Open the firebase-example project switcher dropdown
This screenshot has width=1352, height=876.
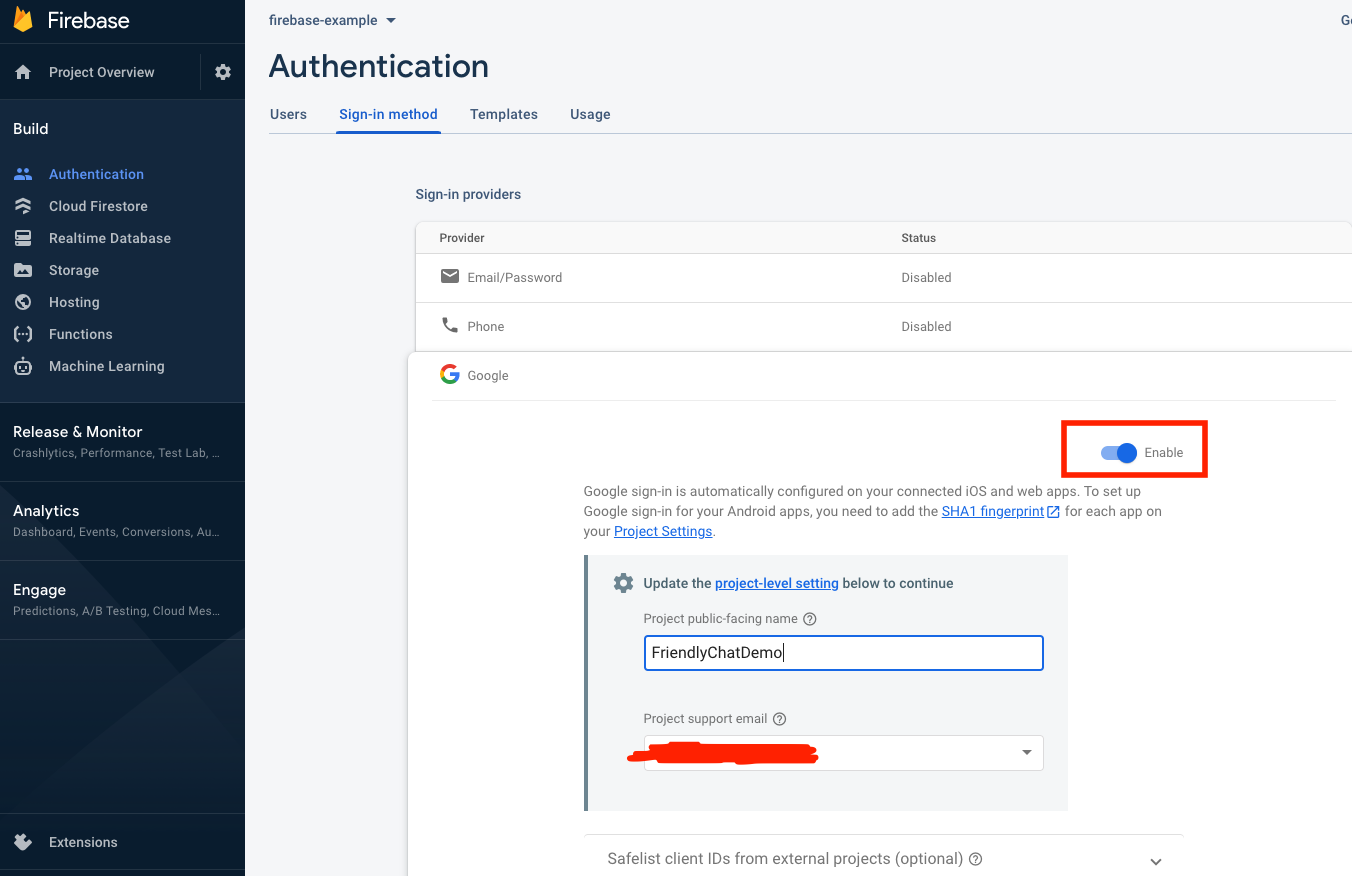point(333,20)
